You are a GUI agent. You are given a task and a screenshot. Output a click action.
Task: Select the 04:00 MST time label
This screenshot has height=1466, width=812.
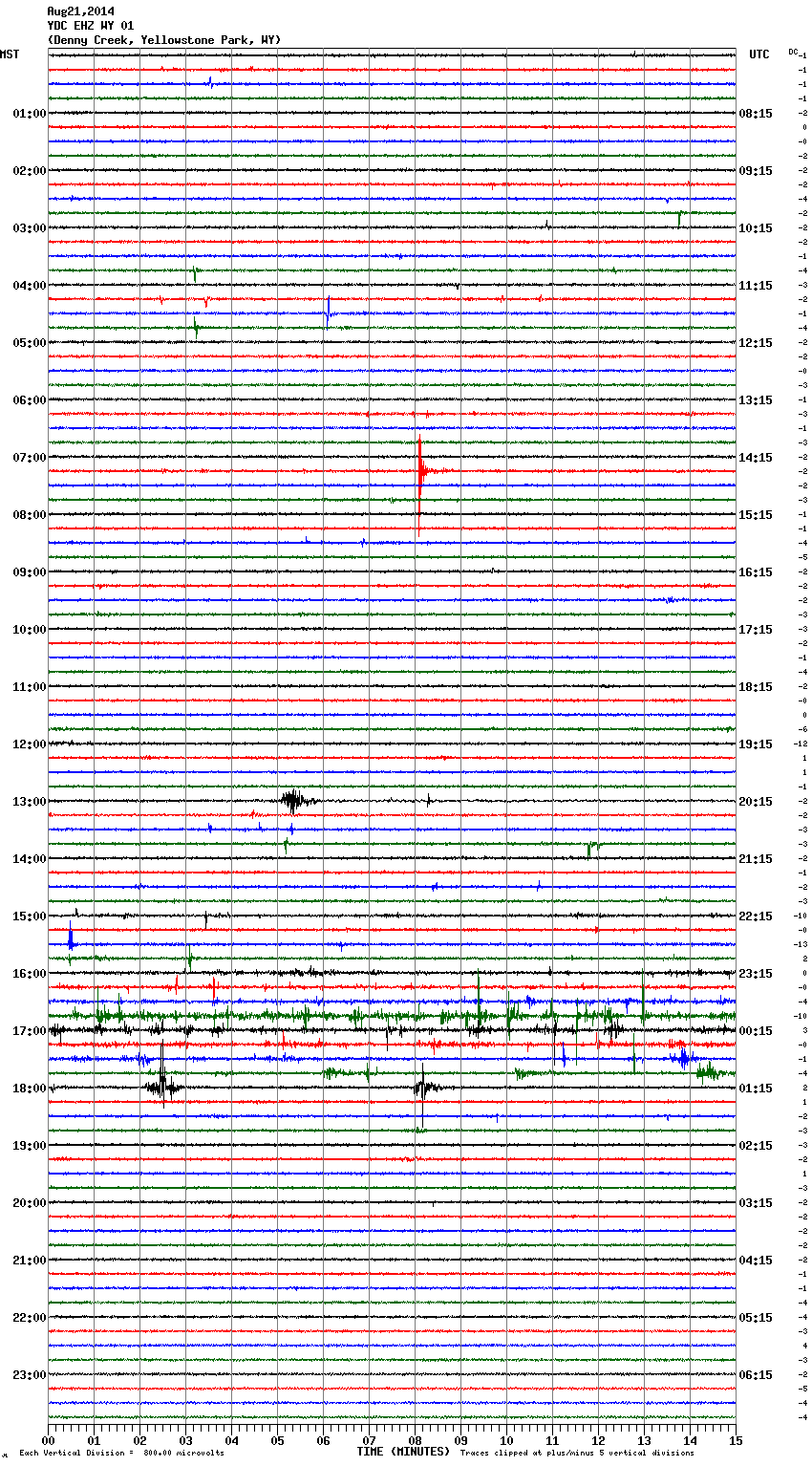click(29, 286)
